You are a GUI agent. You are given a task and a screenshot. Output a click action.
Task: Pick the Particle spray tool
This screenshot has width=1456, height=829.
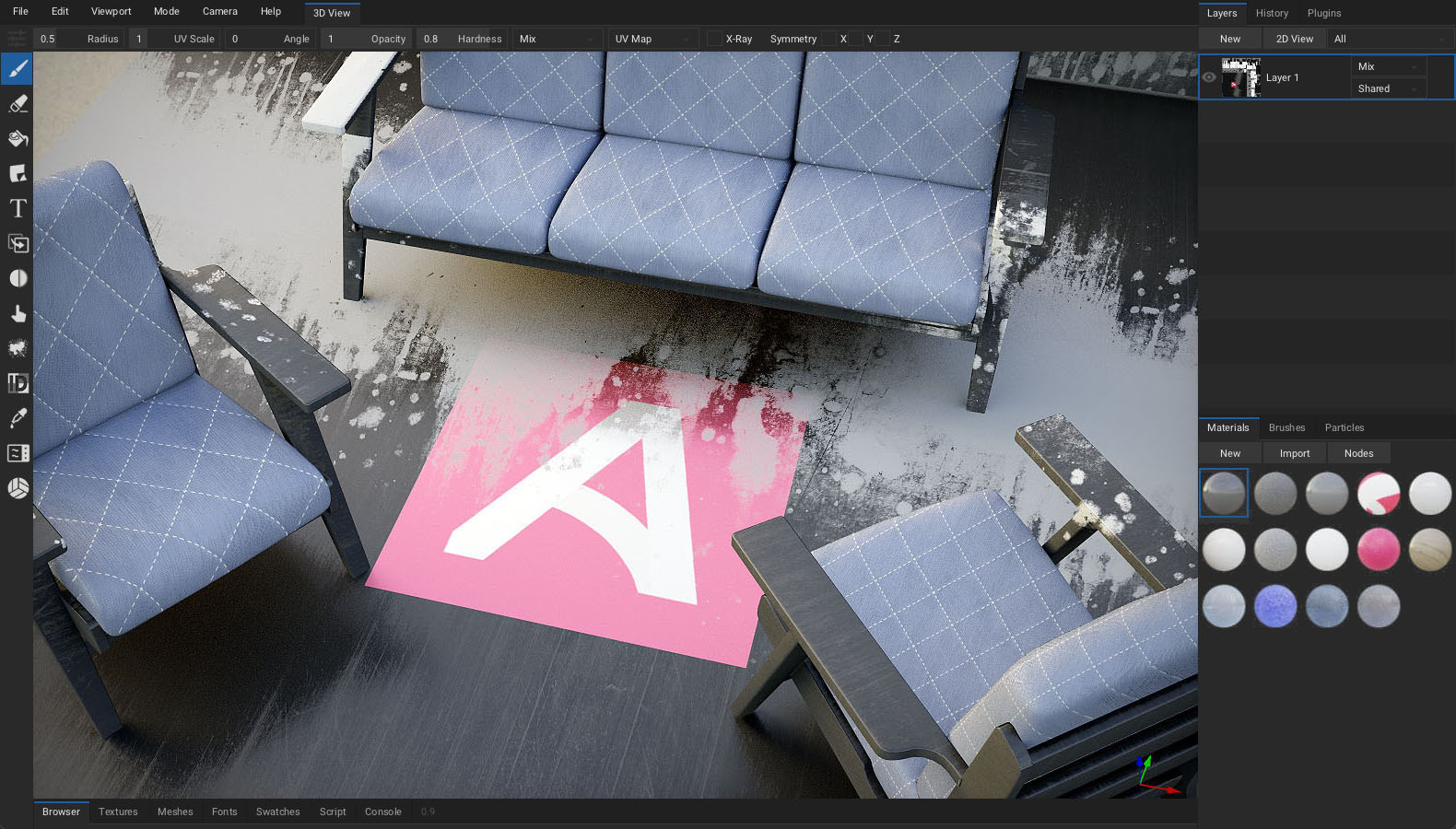18,348
